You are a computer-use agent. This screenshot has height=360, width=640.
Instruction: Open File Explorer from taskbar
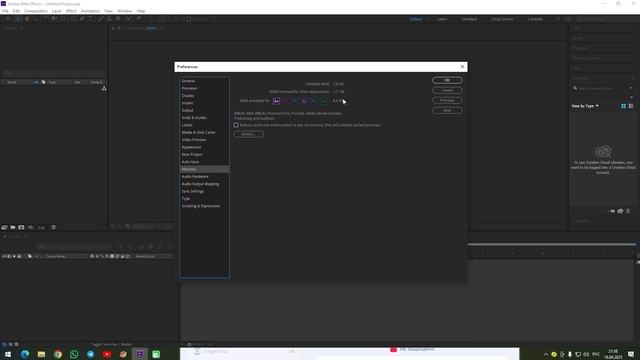coord(41,354)
